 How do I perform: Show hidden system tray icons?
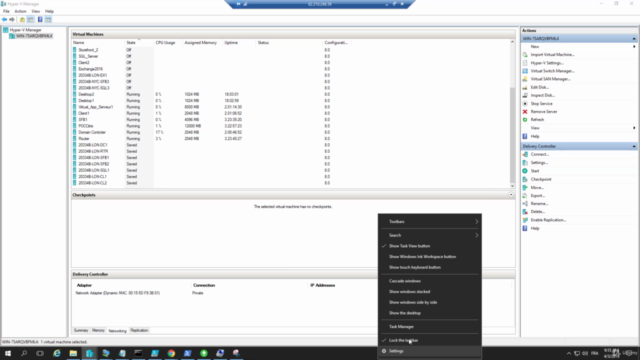(x=569, y=353)
